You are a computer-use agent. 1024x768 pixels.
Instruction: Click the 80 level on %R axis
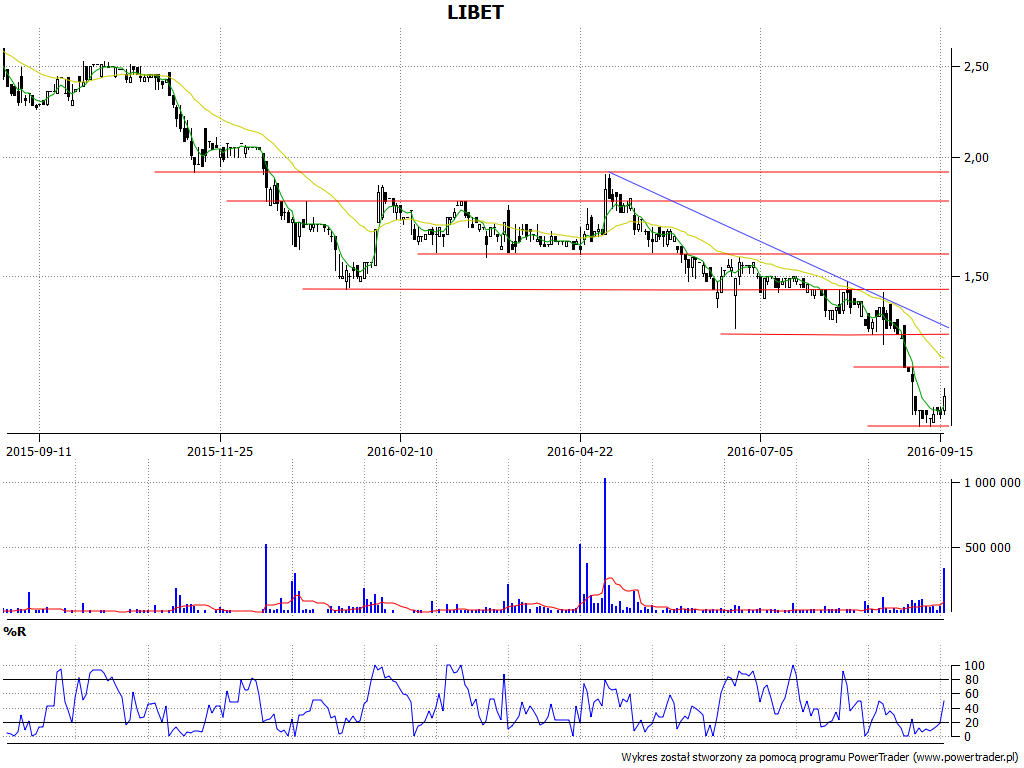(x=972, y=680)
